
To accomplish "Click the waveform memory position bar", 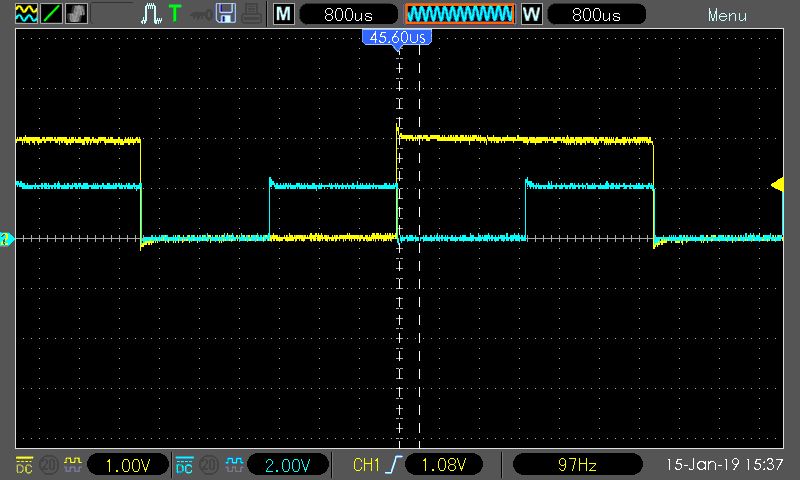I will click(x=459, y=15).
